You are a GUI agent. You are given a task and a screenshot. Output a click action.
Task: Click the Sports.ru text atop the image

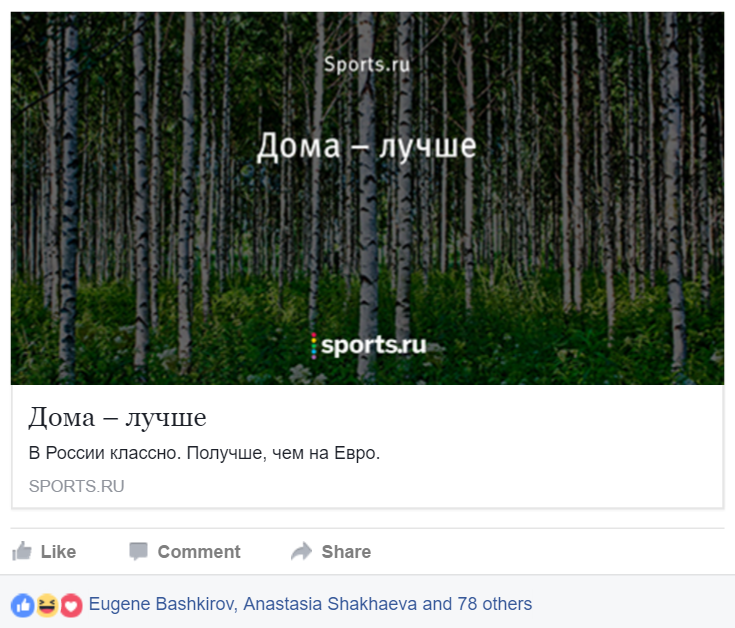(x=367, y=65)
